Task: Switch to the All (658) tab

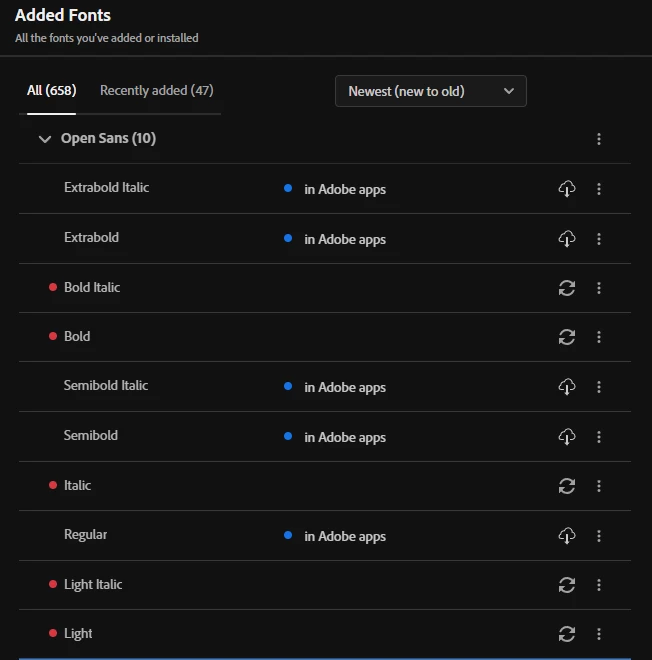Action: 51,91
